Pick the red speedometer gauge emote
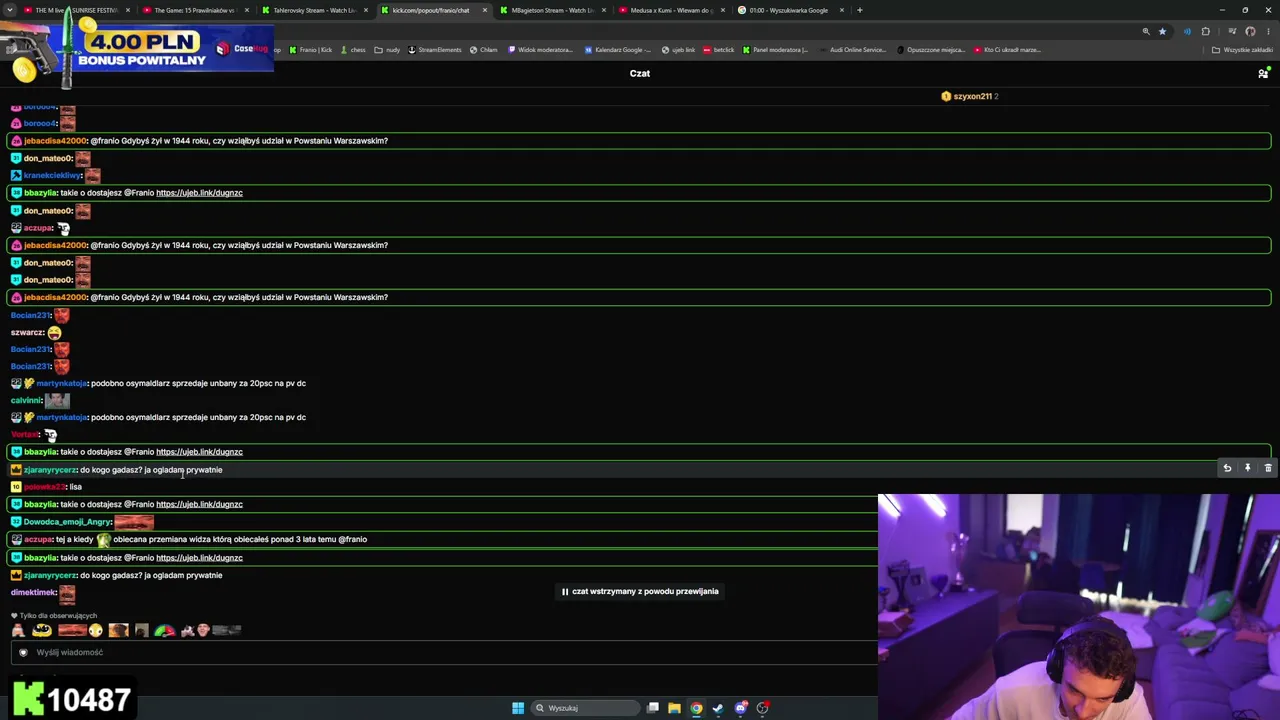 [x=165, y=630]
